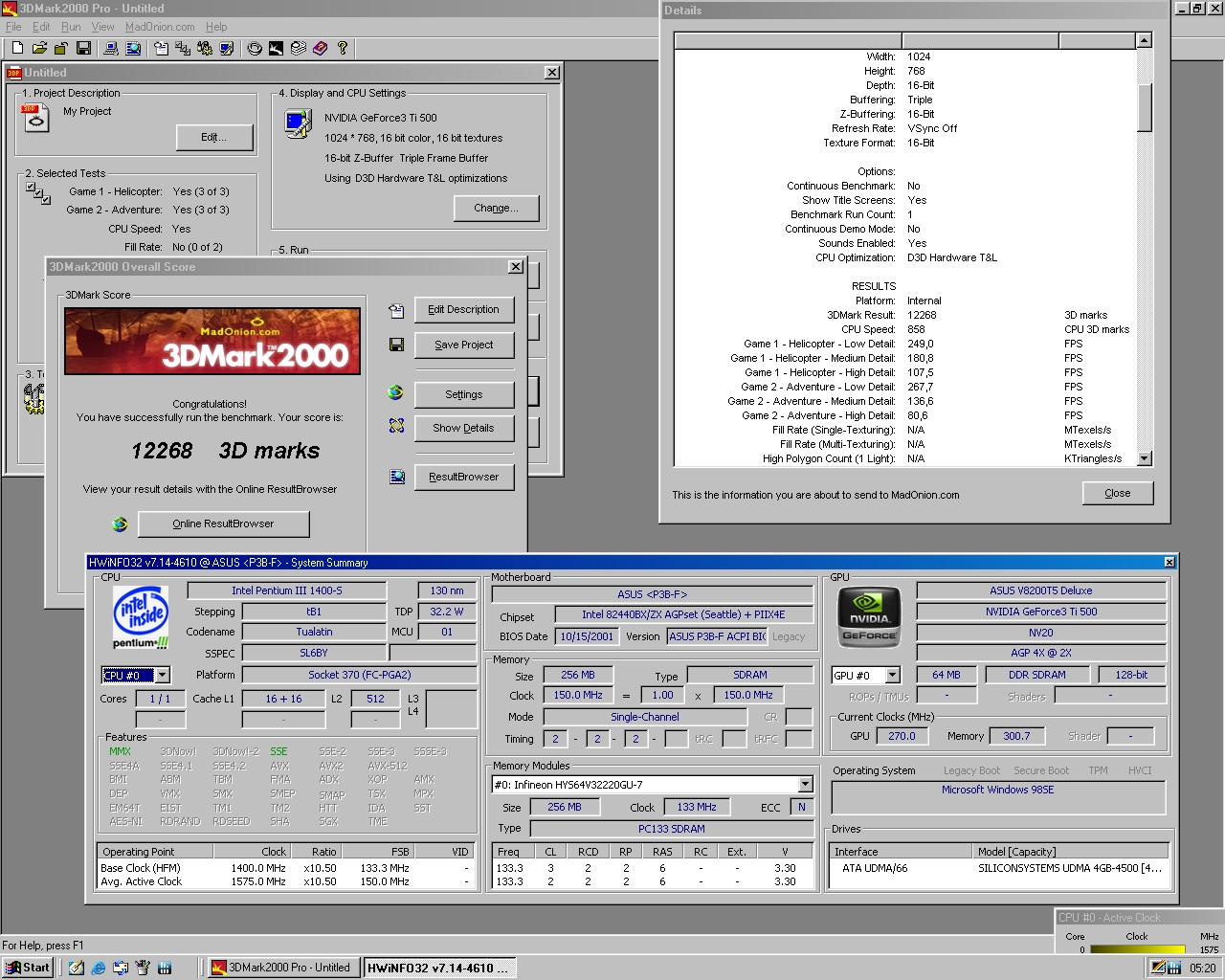Click the Selected Tests checkboxes icon

(38, 193)
